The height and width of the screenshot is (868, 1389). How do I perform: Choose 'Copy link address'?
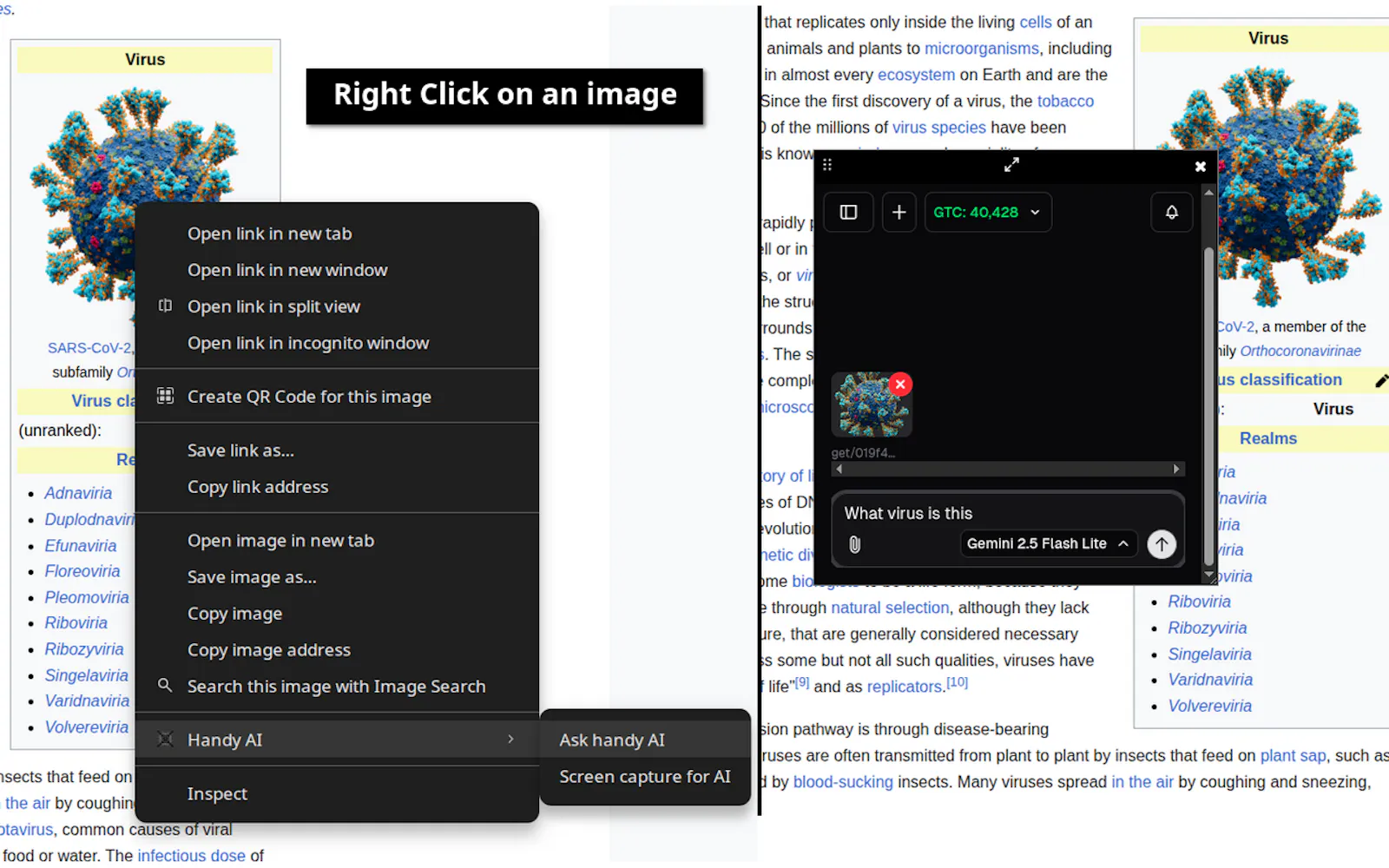coord(337,487)
